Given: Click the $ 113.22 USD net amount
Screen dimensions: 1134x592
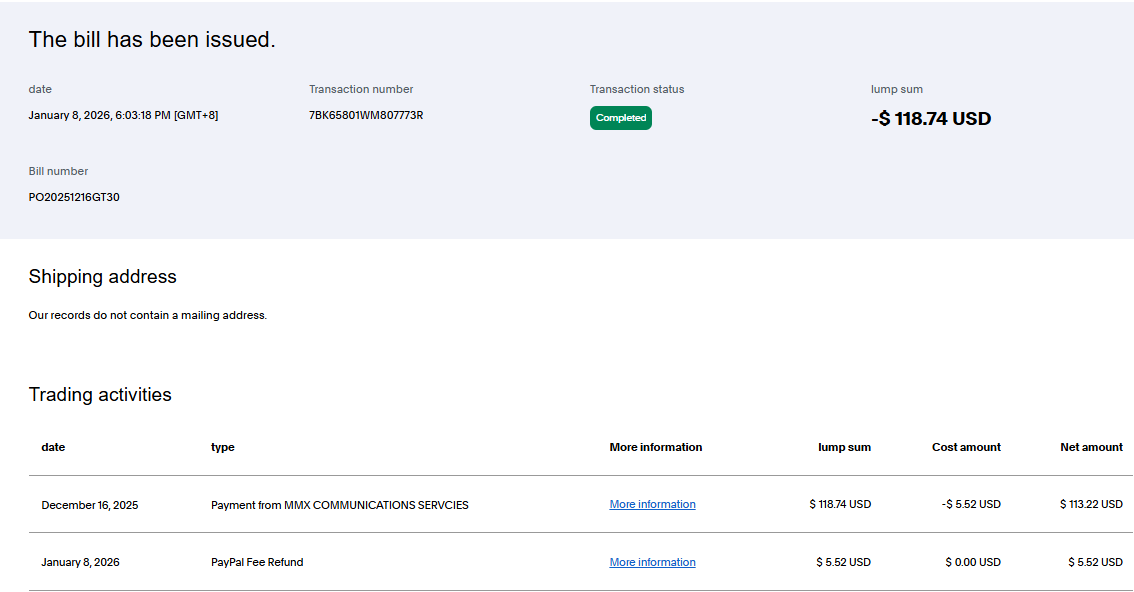Looking at the screenshot, I should [1091, 505].
